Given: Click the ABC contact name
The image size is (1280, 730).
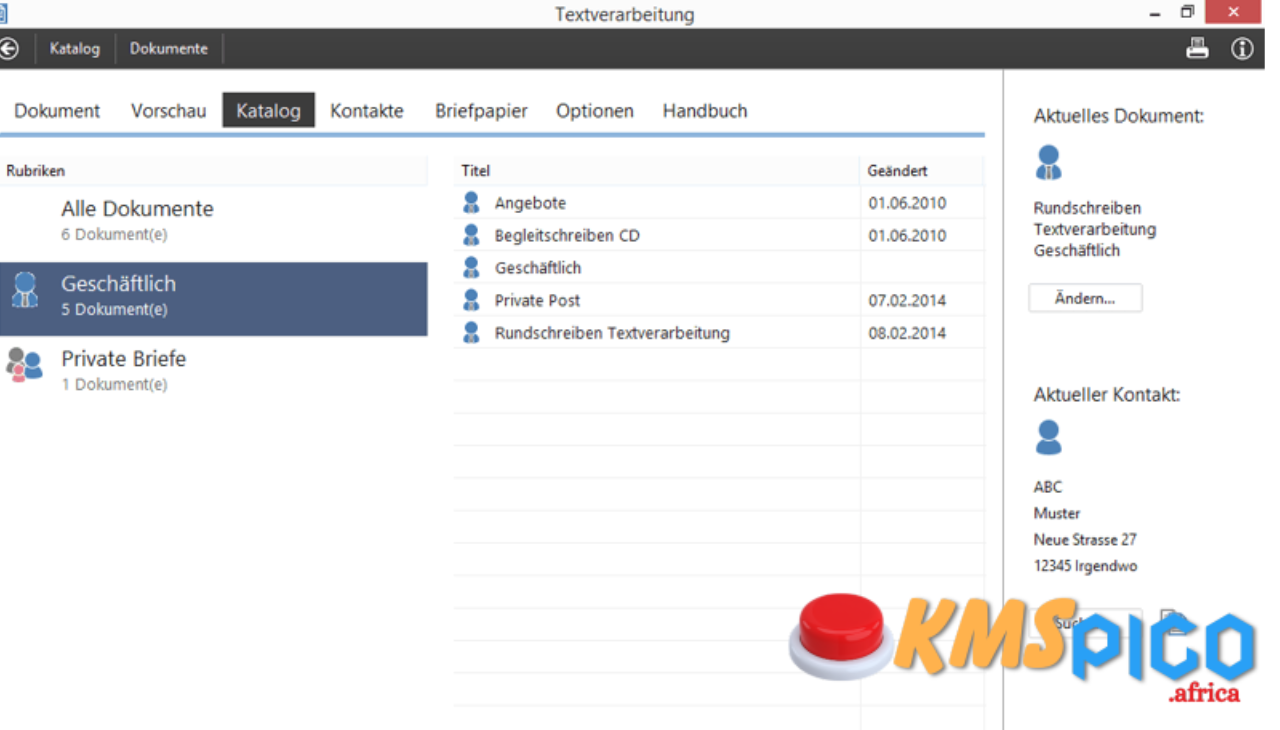Looking at the screenshot, I should click(x=1048, y=487).
